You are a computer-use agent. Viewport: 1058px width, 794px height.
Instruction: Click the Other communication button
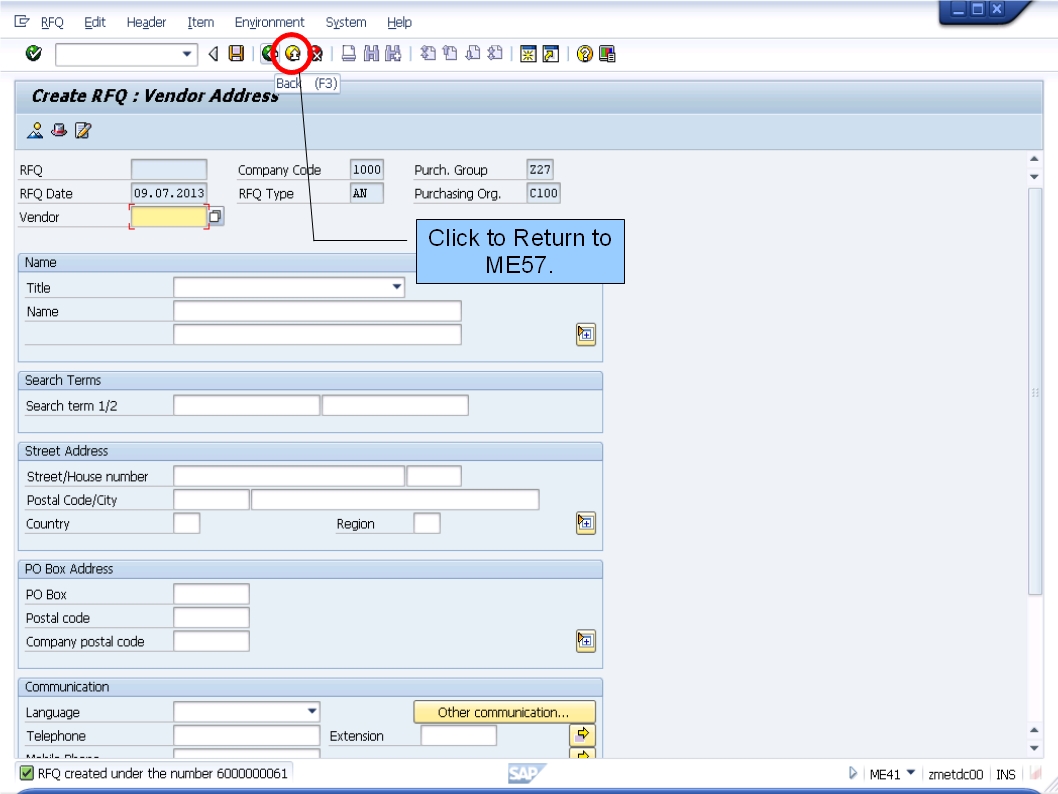pos(504,711)
